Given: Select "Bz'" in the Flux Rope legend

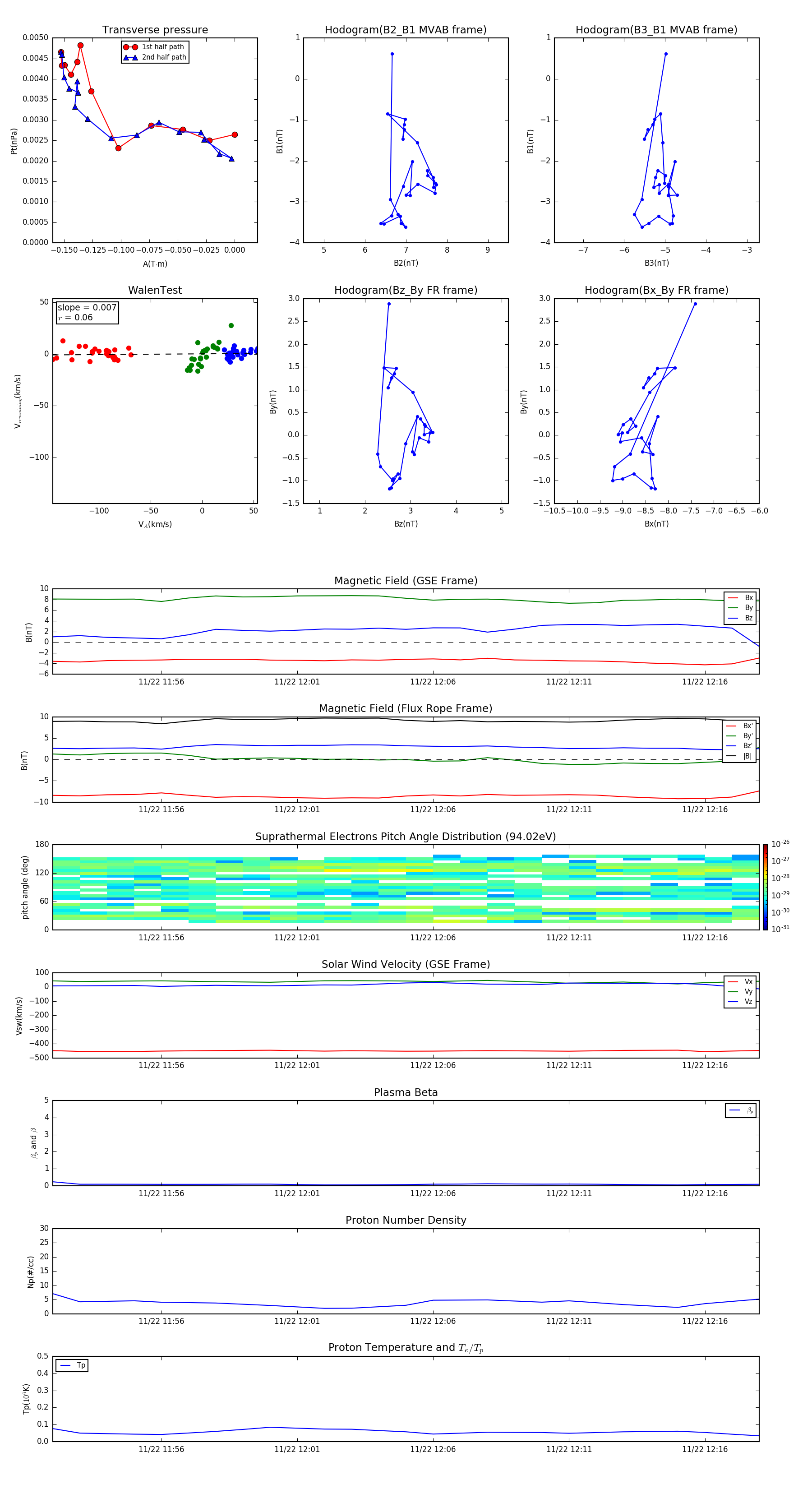Looking at the screenshot, I should 740,746.
